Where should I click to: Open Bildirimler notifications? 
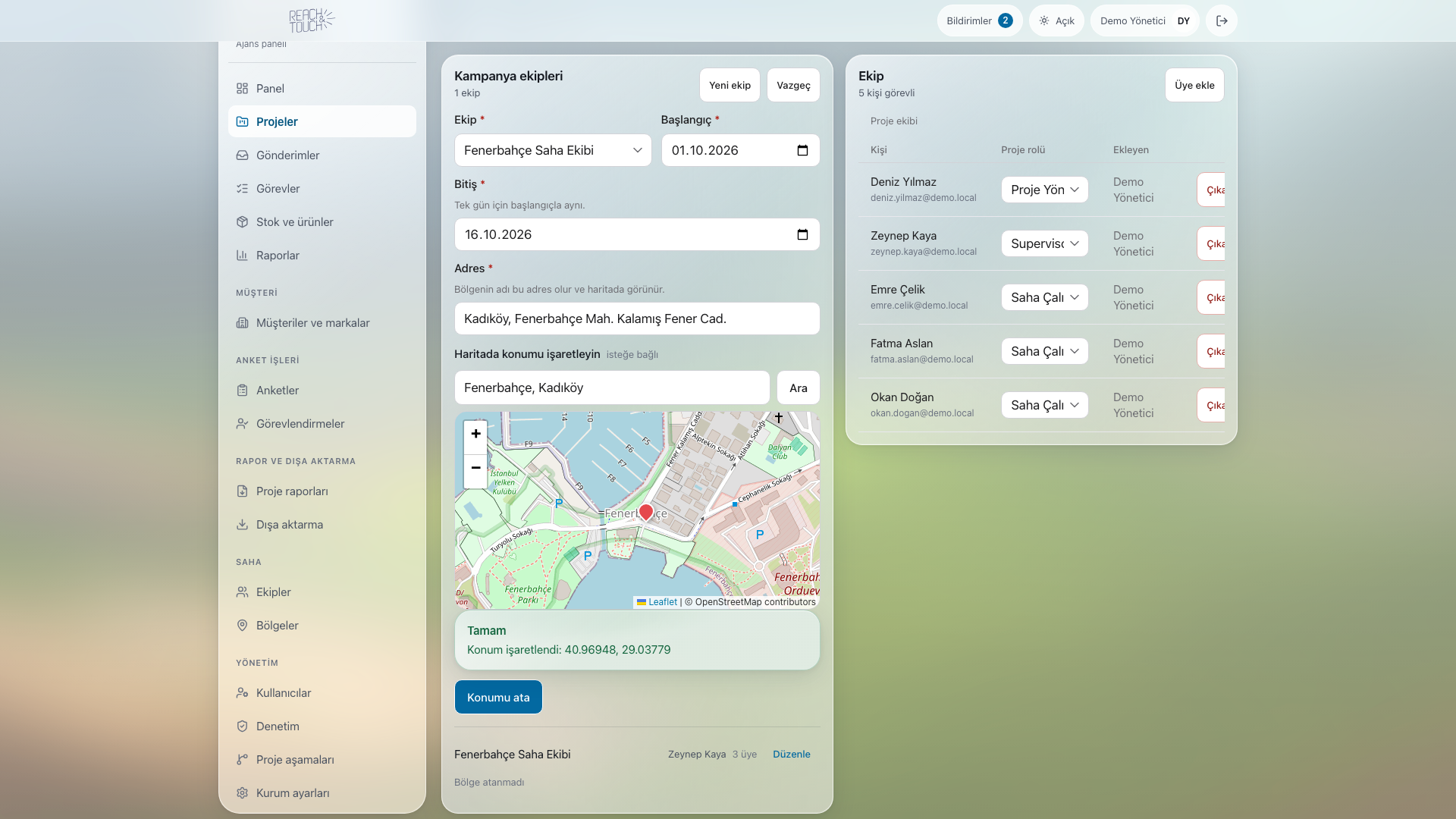(980, 20)
